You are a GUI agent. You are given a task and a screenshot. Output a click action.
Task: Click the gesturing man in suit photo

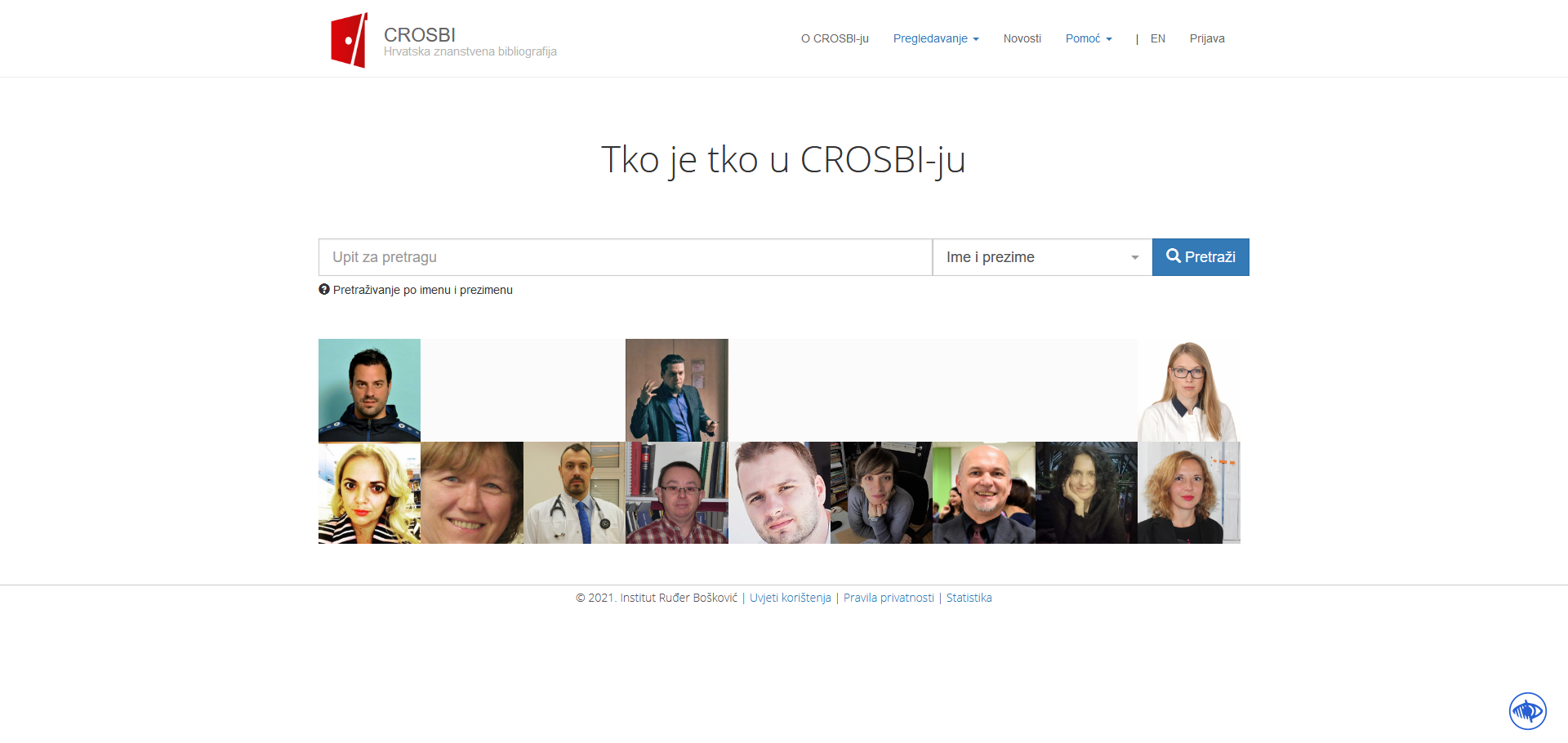(676, 390)
